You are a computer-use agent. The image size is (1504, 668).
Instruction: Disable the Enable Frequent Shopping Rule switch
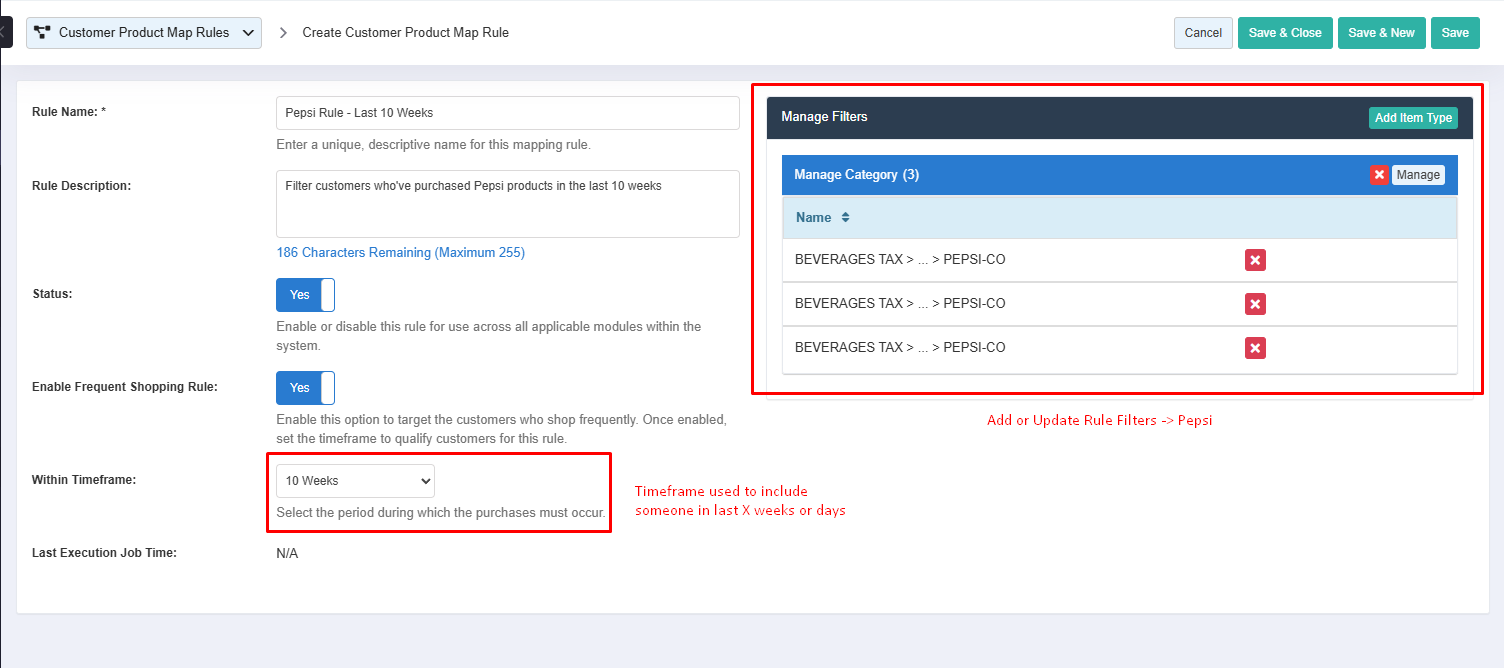[x=305, y=388]
